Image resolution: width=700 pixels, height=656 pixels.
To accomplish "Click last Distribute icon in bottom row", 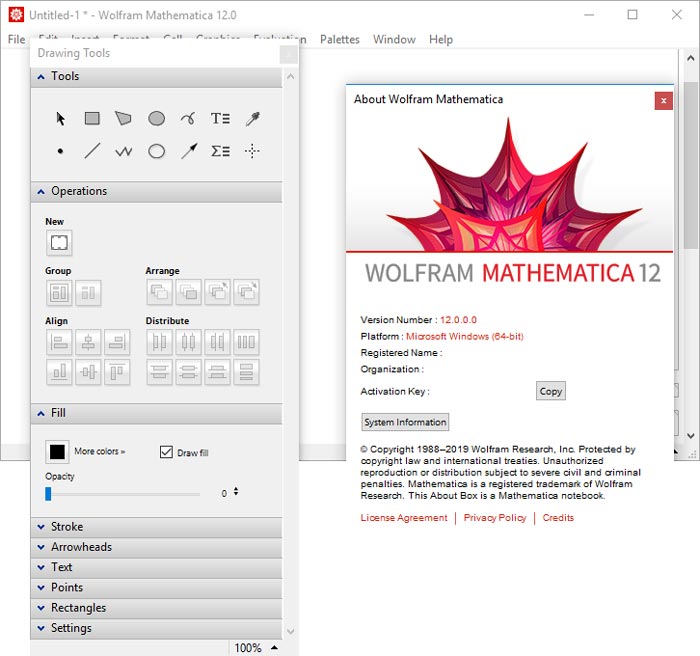I will pos(246,372).
